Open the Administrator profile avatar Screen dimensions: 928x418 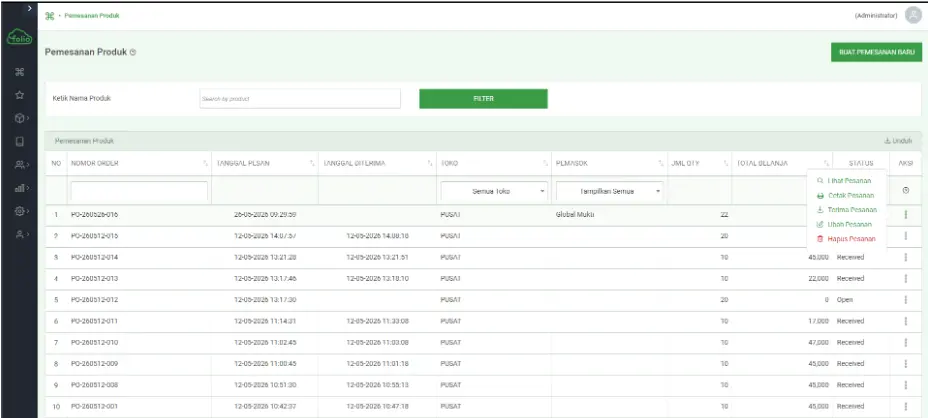(x=913, y=15)
